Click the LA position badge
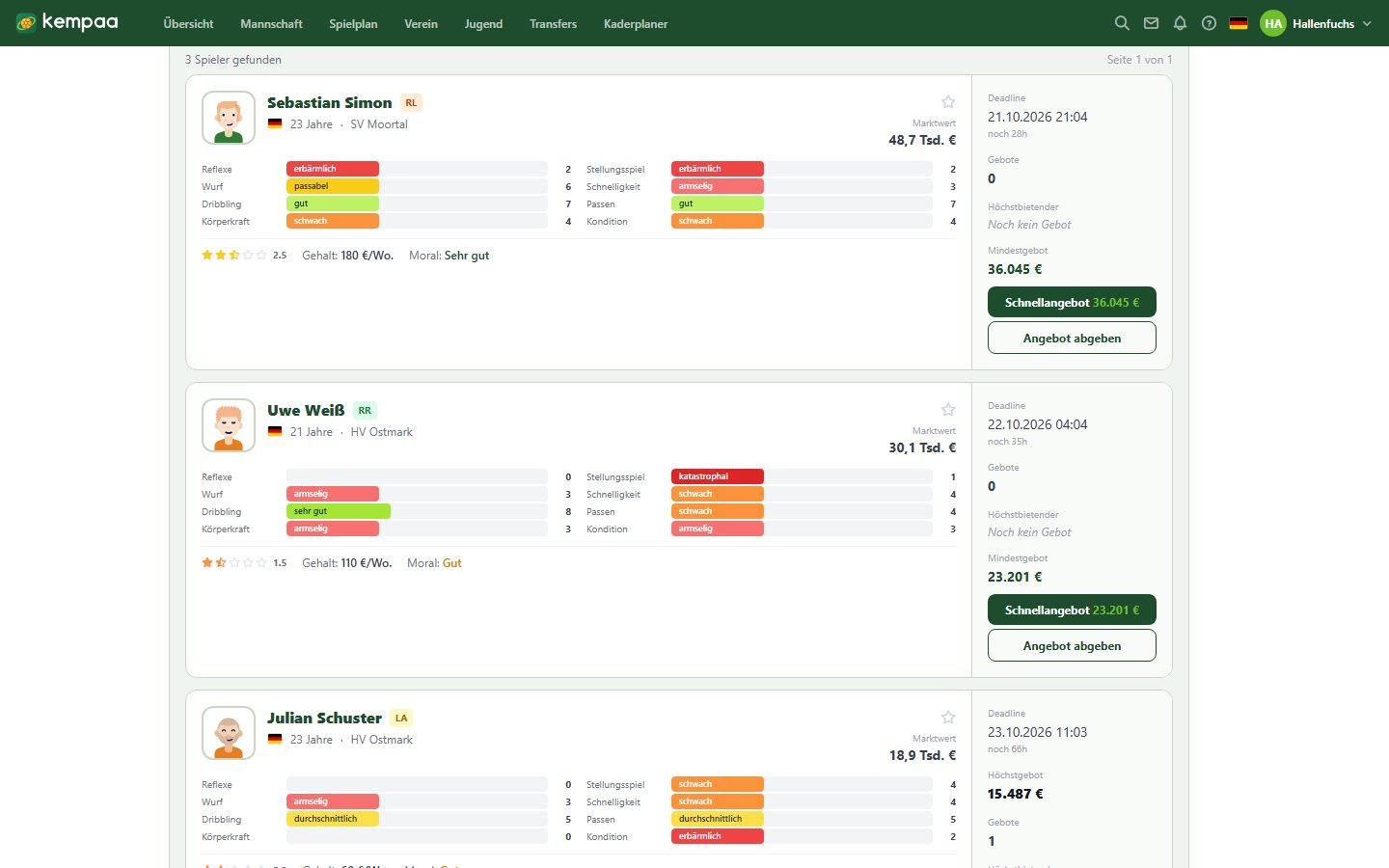This screenshot has height=868, width=1389. (x=401, y=719)
